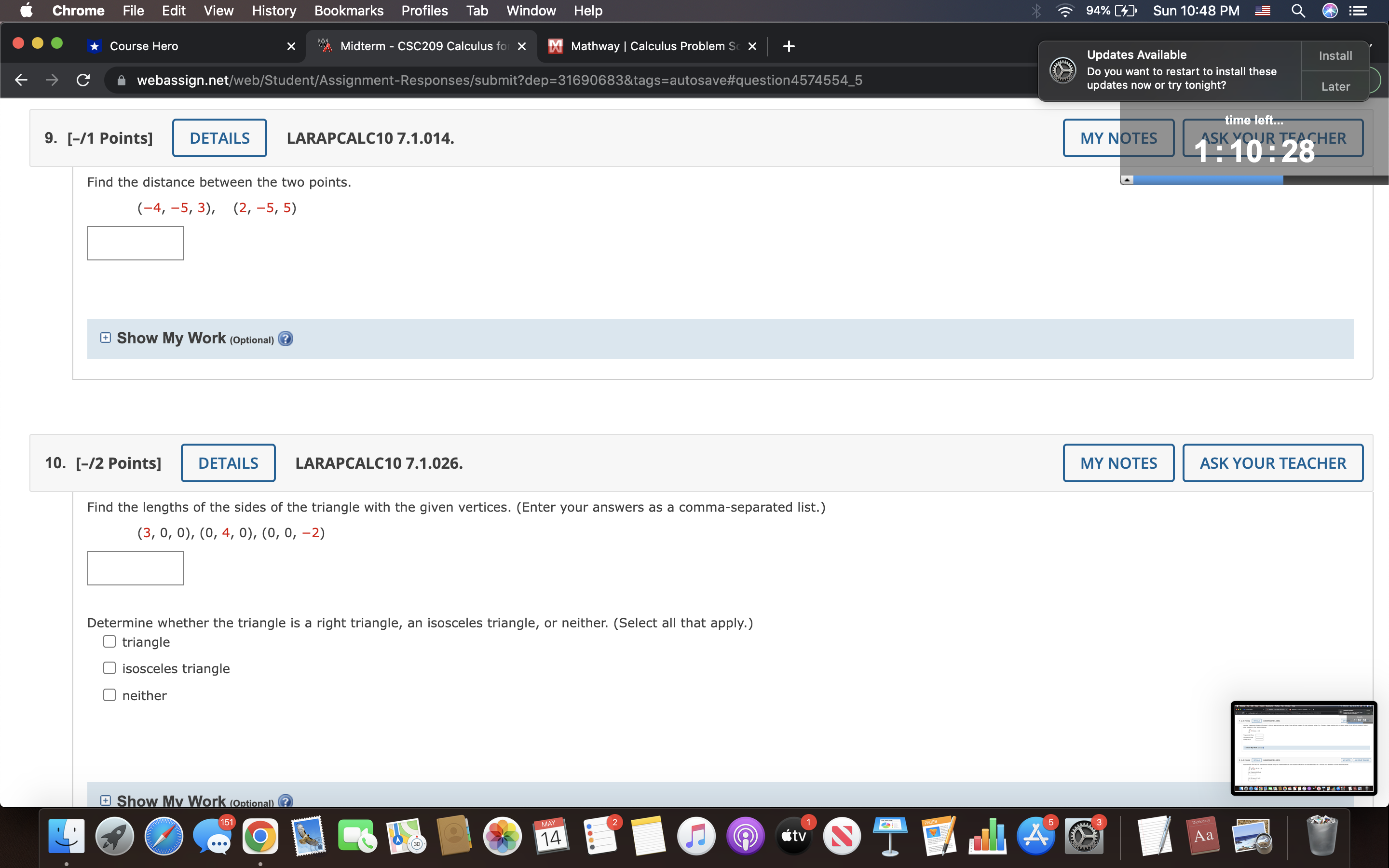
Task: Click the answer box for question 9
Action: click(135, 243)
